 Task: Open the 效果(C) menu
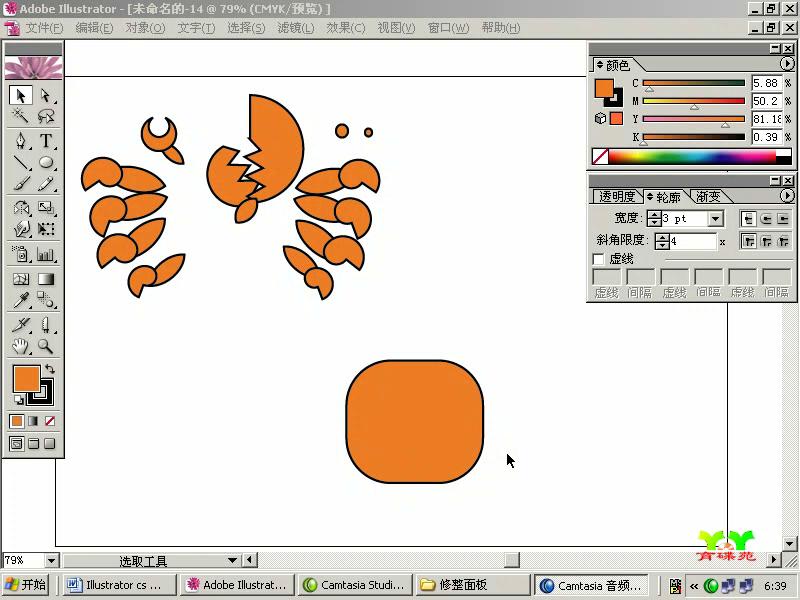point(346,28)
